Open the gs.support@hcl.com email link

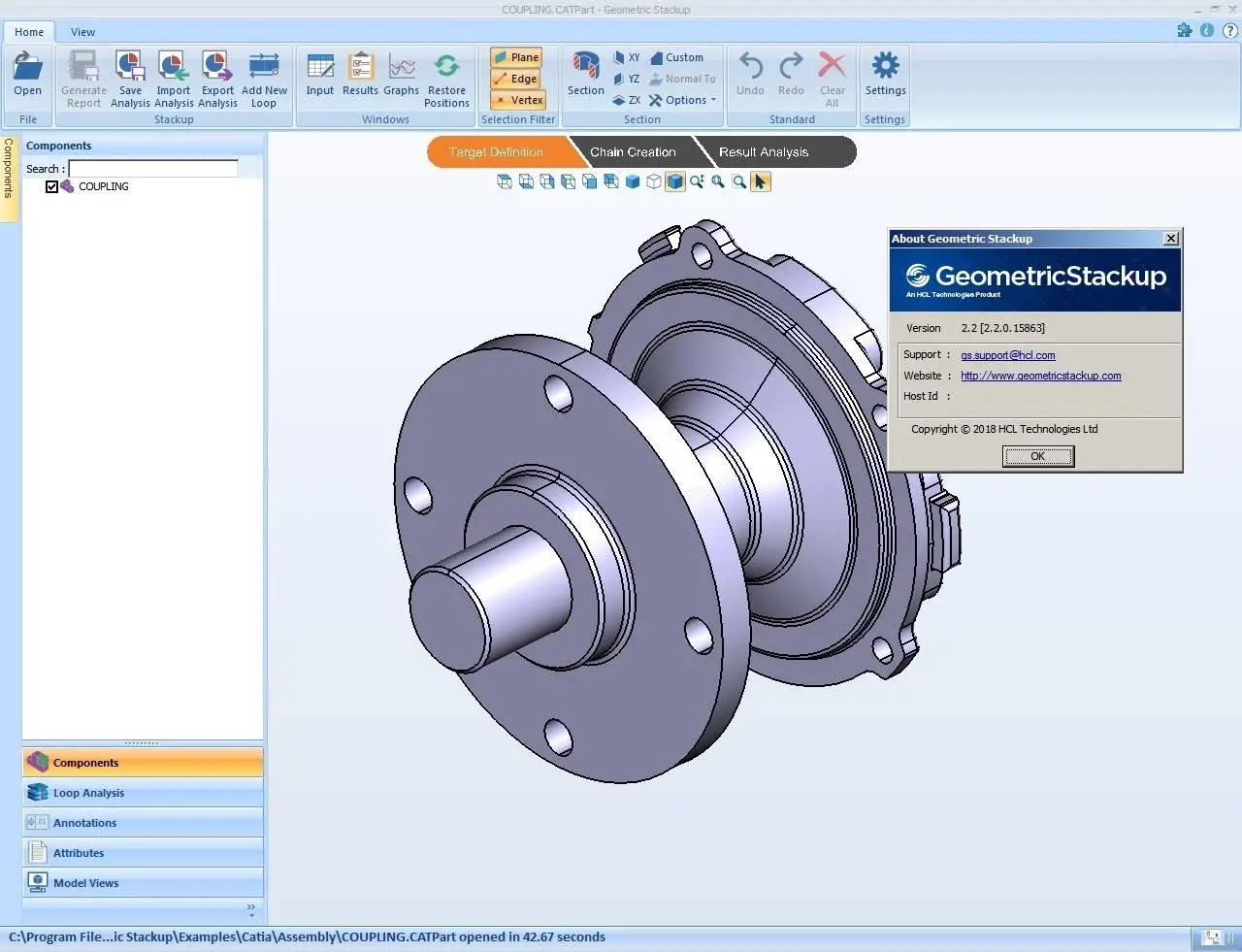coord(1007,355)
